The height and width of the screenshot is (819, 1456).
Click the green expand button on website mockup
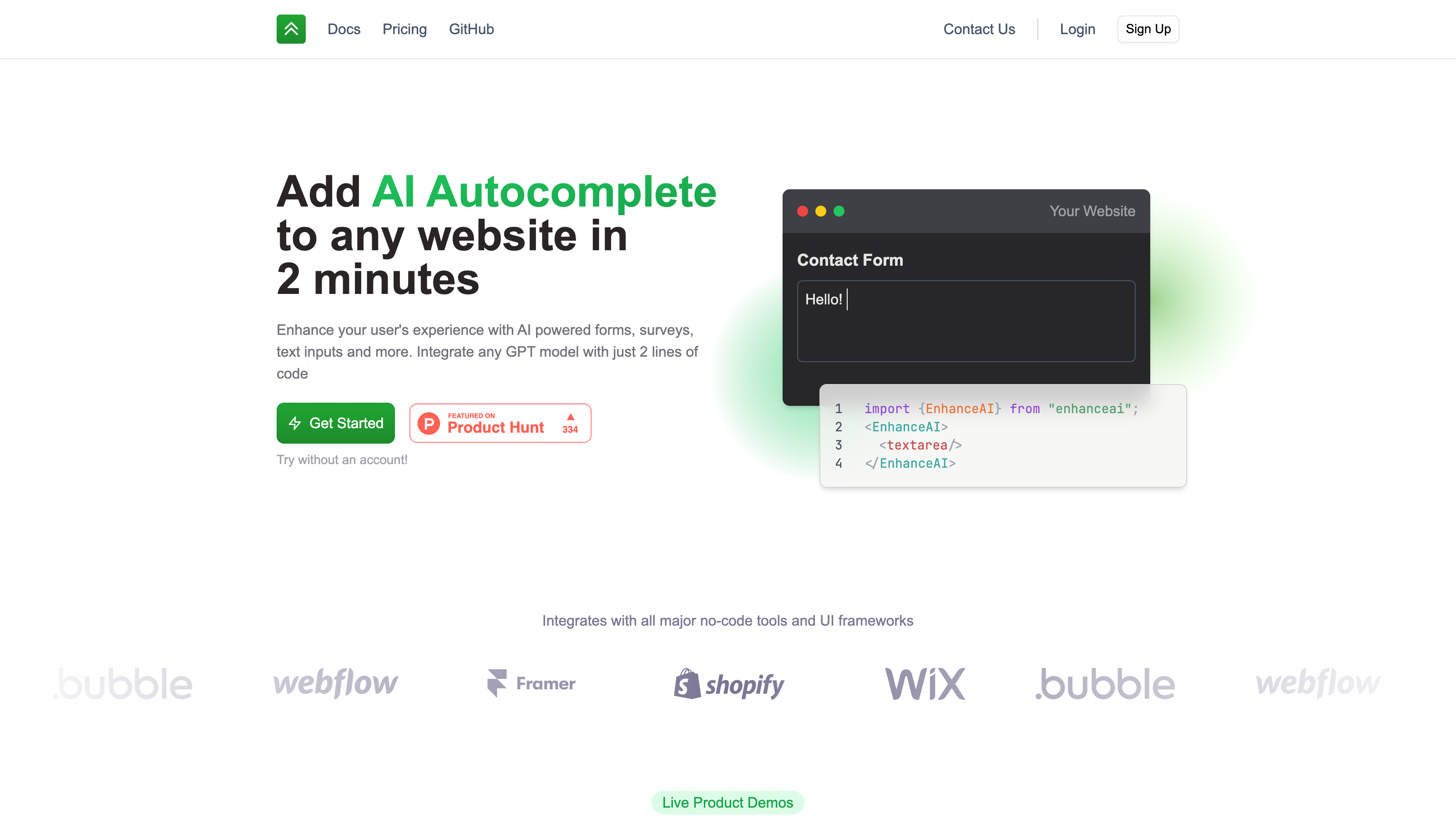[x=840, y=211]
